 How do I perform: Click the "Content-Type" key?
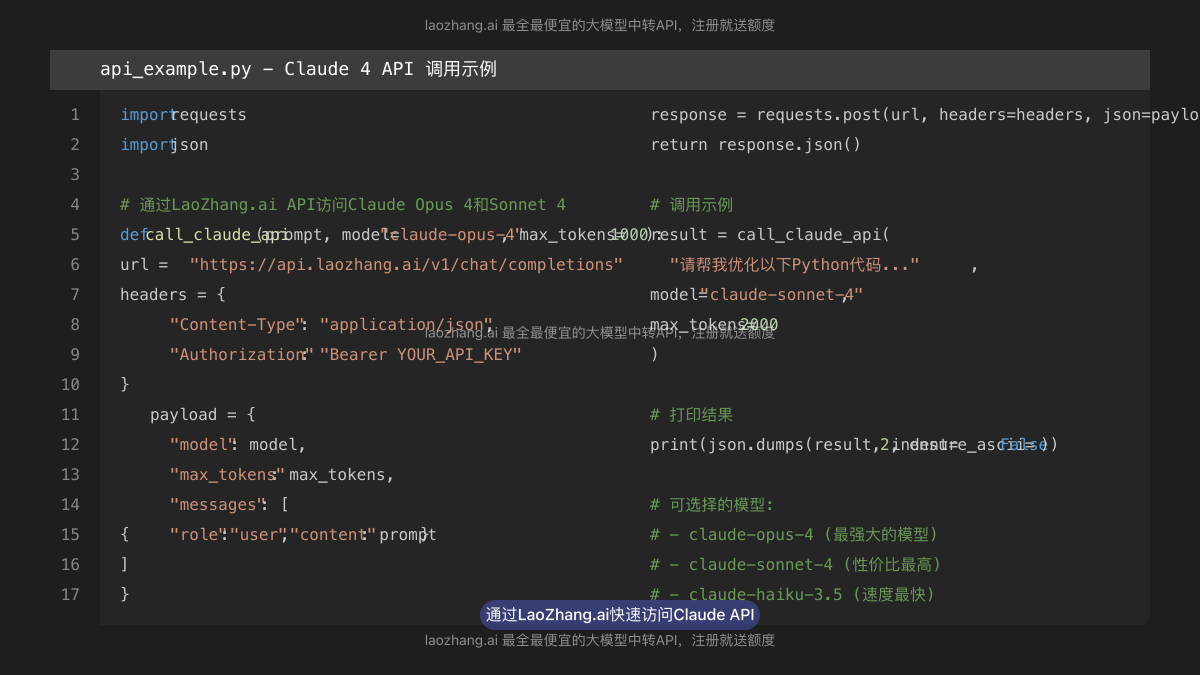(x=236, y=325)
